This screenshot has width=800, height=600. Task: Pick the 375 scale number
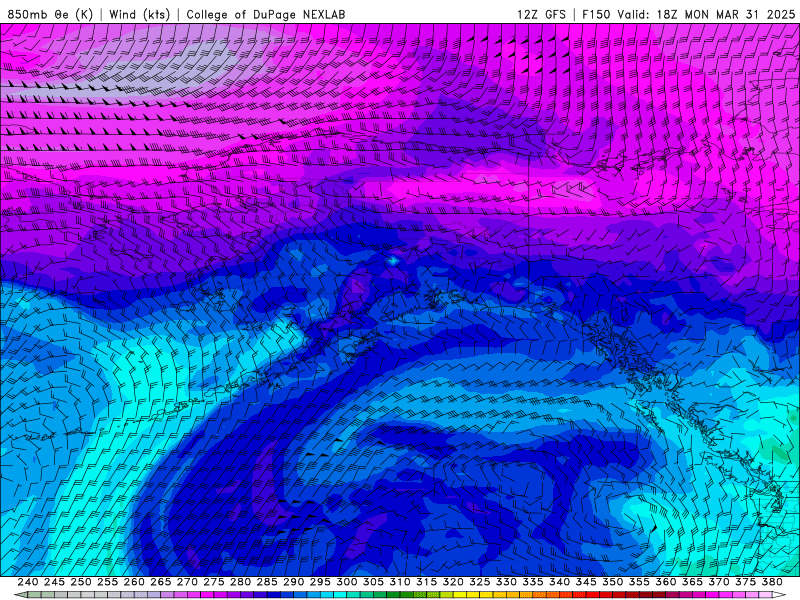coord(745,582)
